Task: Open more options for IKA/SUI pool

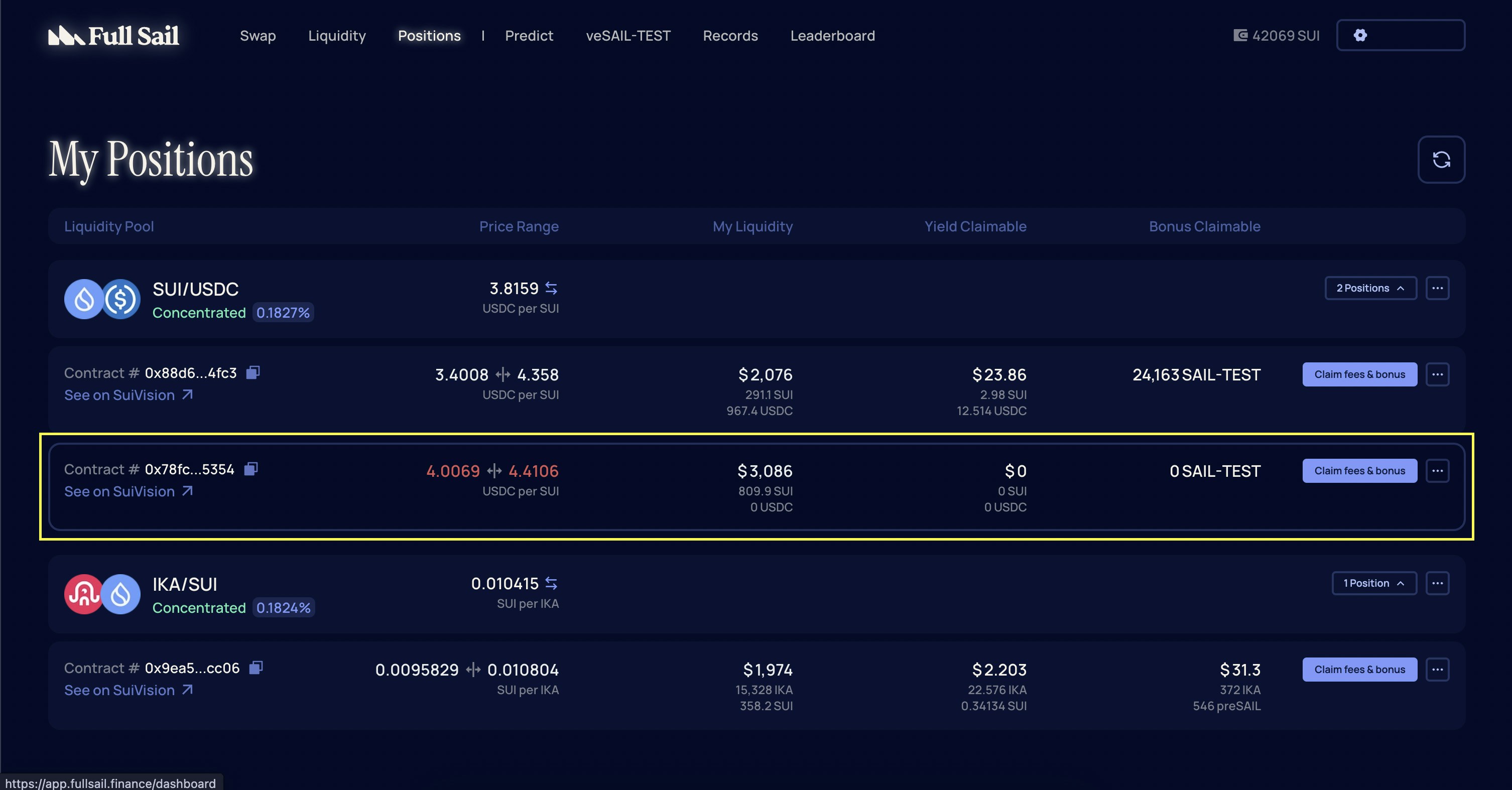Action: tap(1437, 583)
